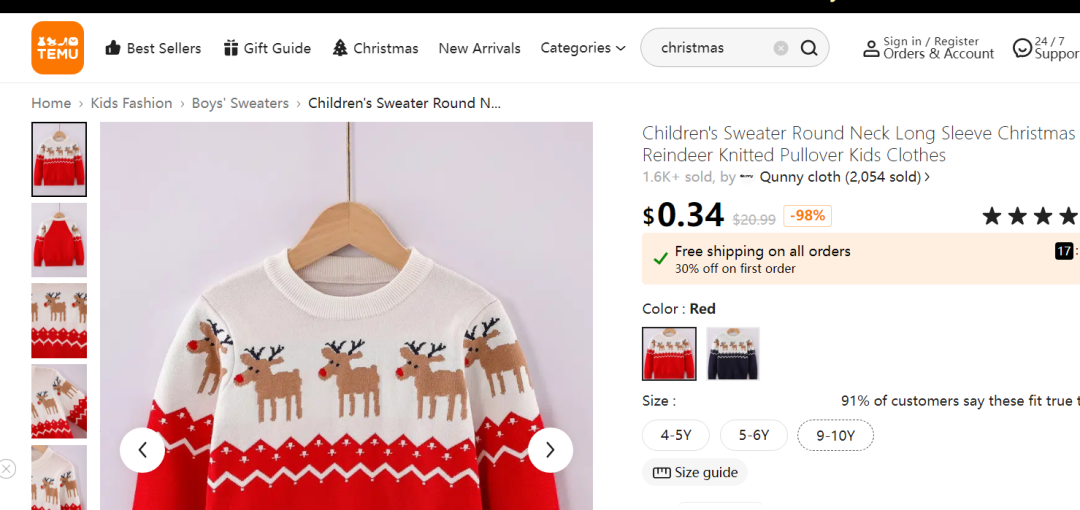View the back-of-sweater thumbnail
This screenshot has height=510, width=1080.
(59, 240)
